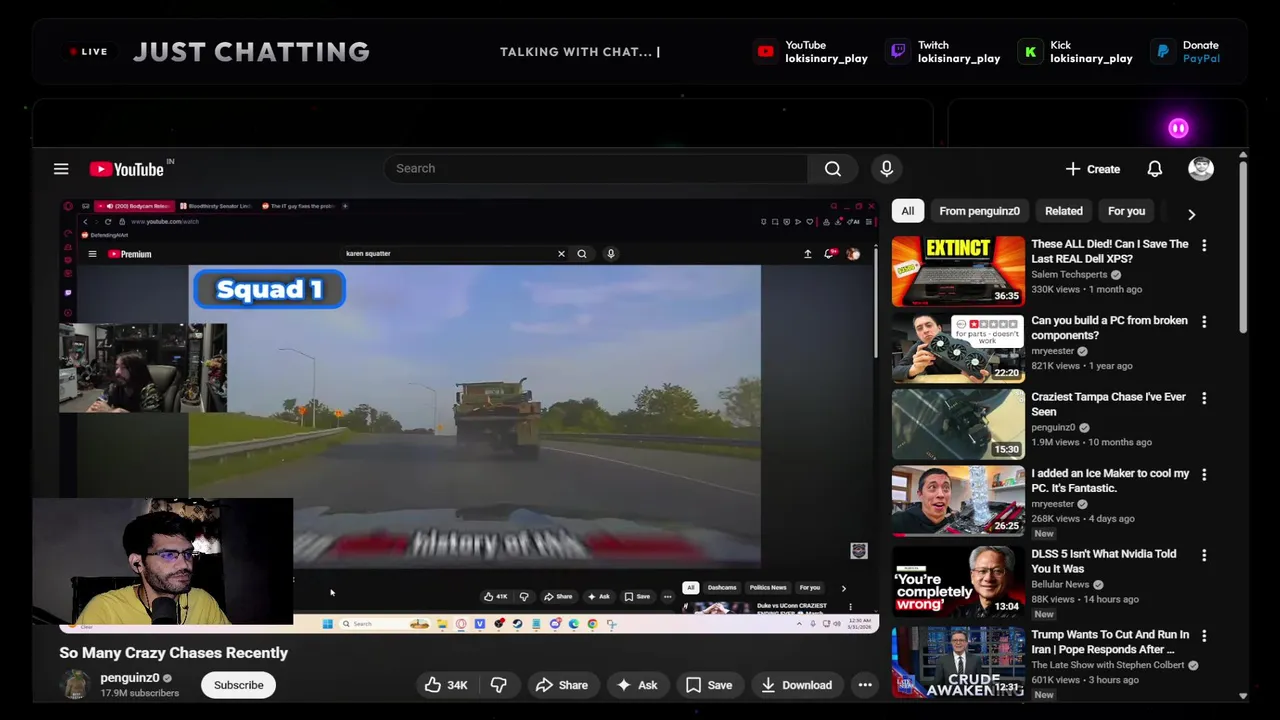Open 'Trump Wants To Cut And Run' title
The width and height of the screenshot is (1280, 720).
(1110, 642)
